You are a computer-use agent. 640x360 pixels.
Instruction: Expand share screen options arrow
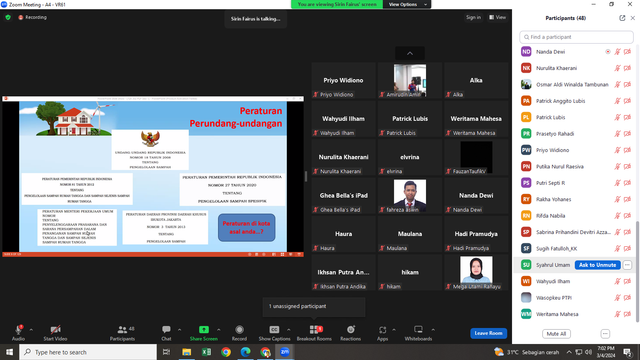(219, 330)
